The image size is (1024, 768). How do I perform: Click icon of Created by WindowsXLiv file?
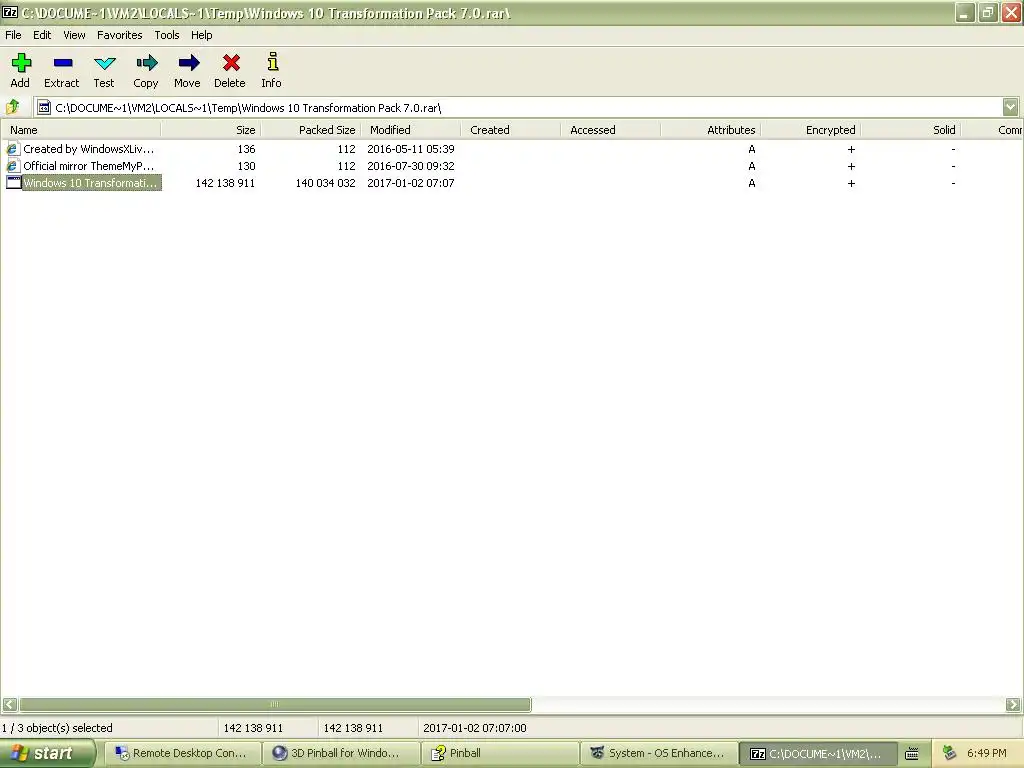pos(12,149)
